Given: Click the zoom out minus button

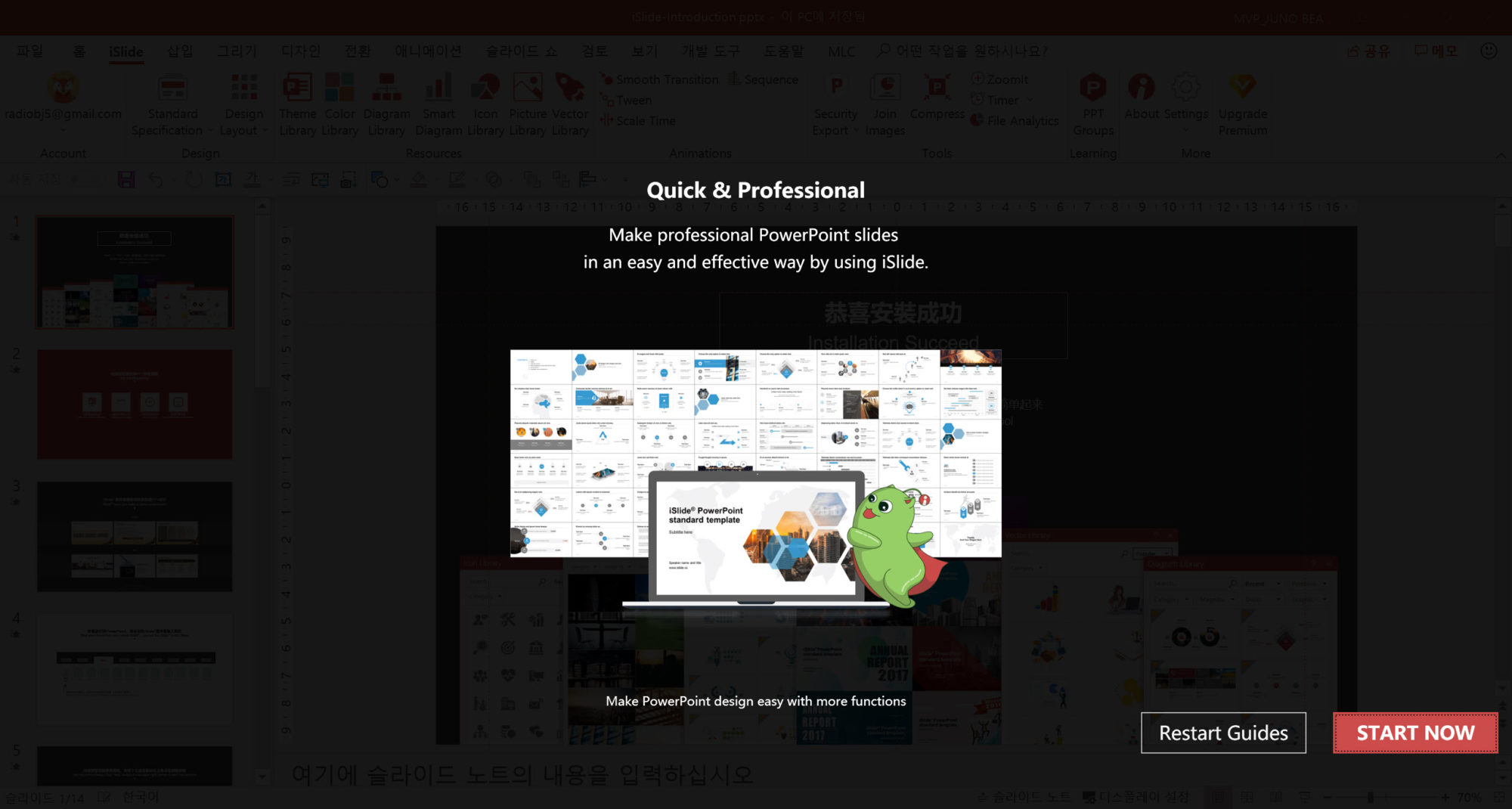Looking at the screenshot, I should click(1327, 797).
